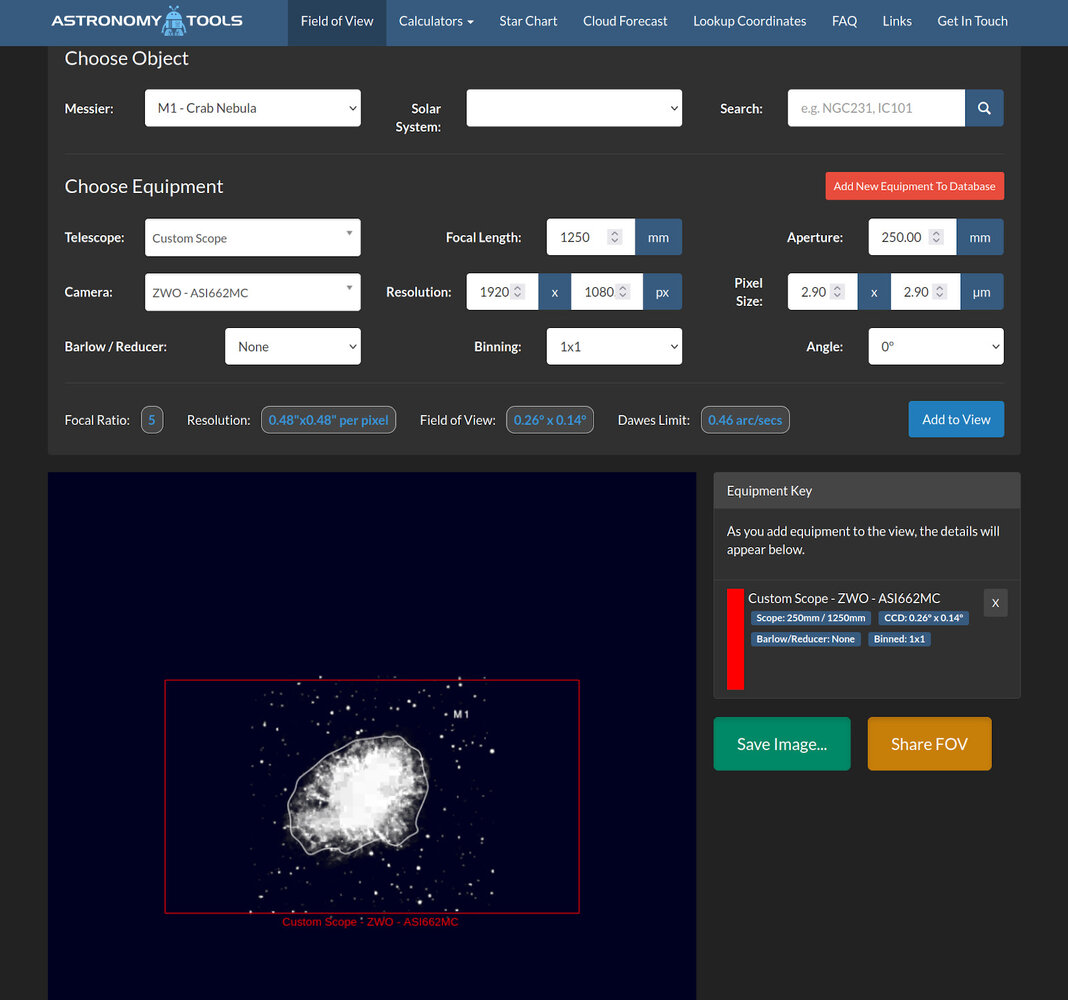Click the M1 label in the sky view
The height and width of the screenshot is (1000, 1068).
click(x=461, y=715)
